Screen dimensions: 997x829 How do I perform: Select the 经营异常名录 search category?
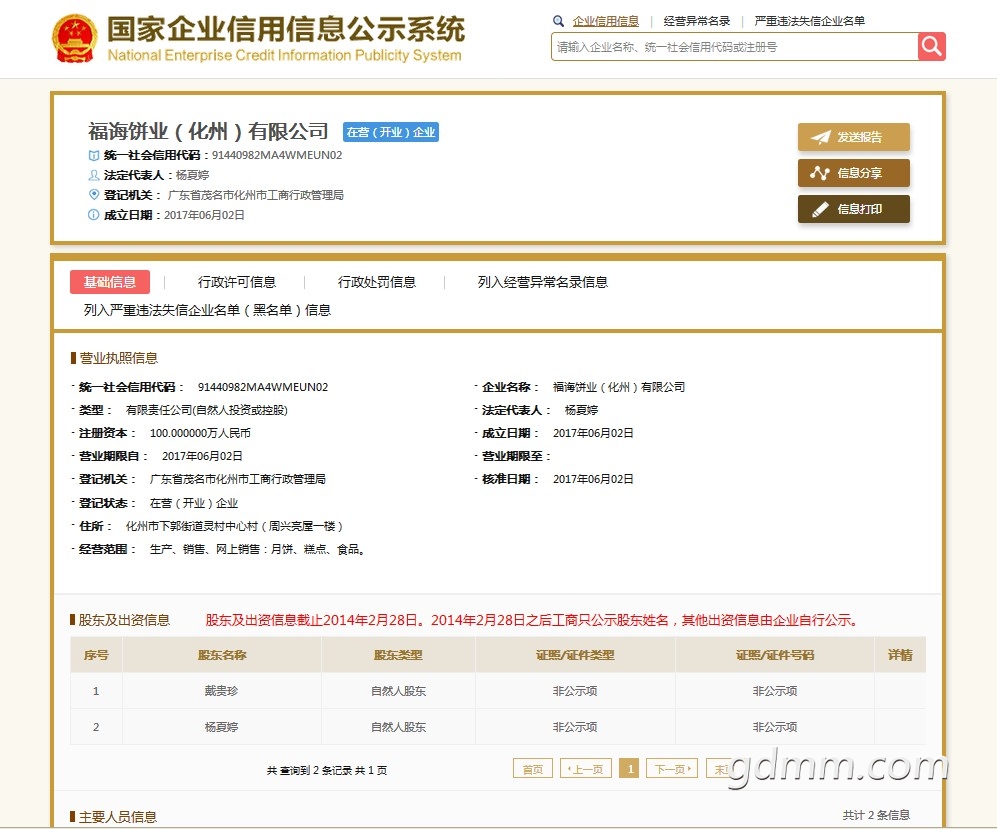[697, 21]
